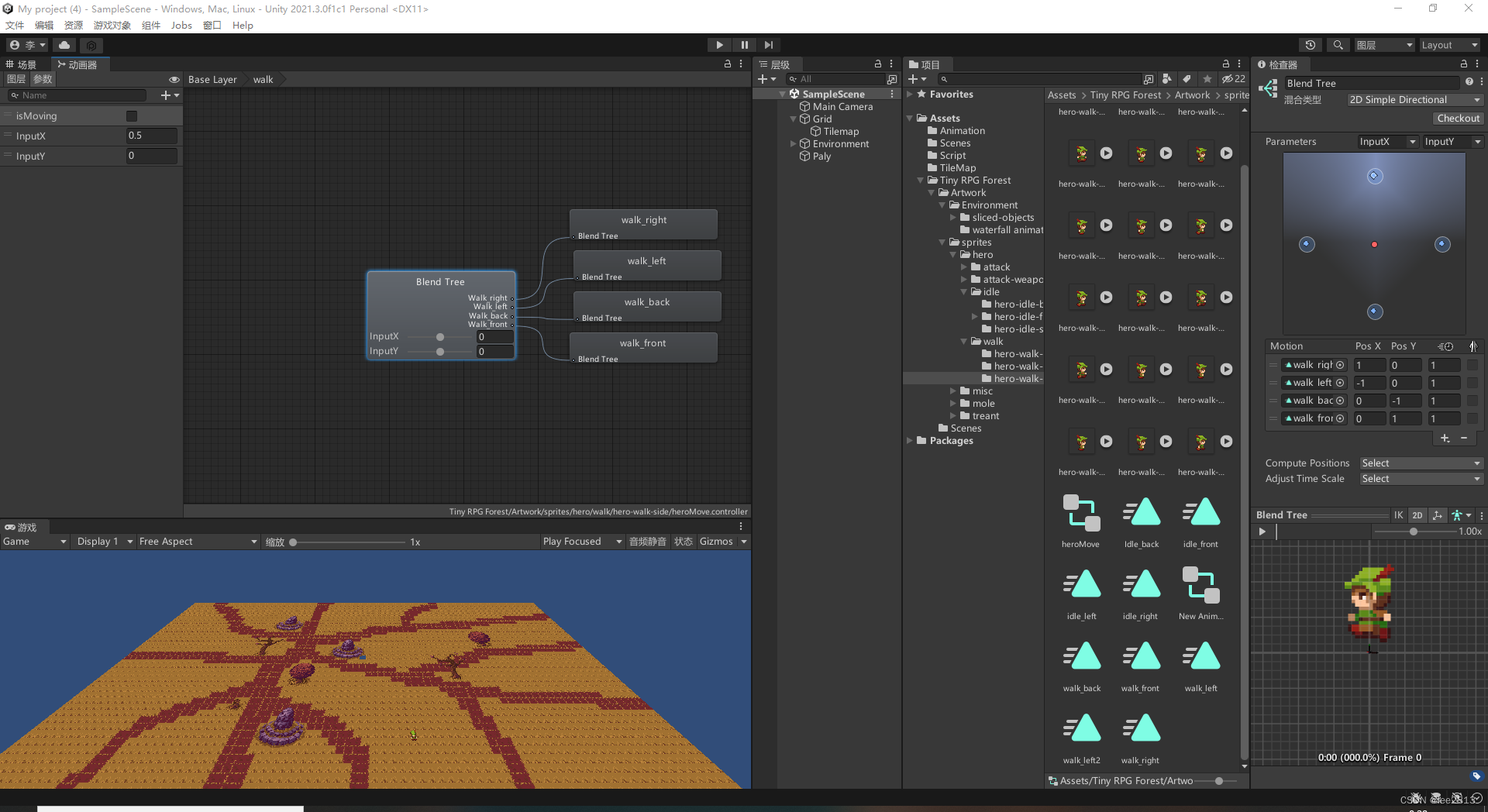Click the InputX parameter value field
The image size is (1488, 812).
pyautogui.click(x=152, y=136)
